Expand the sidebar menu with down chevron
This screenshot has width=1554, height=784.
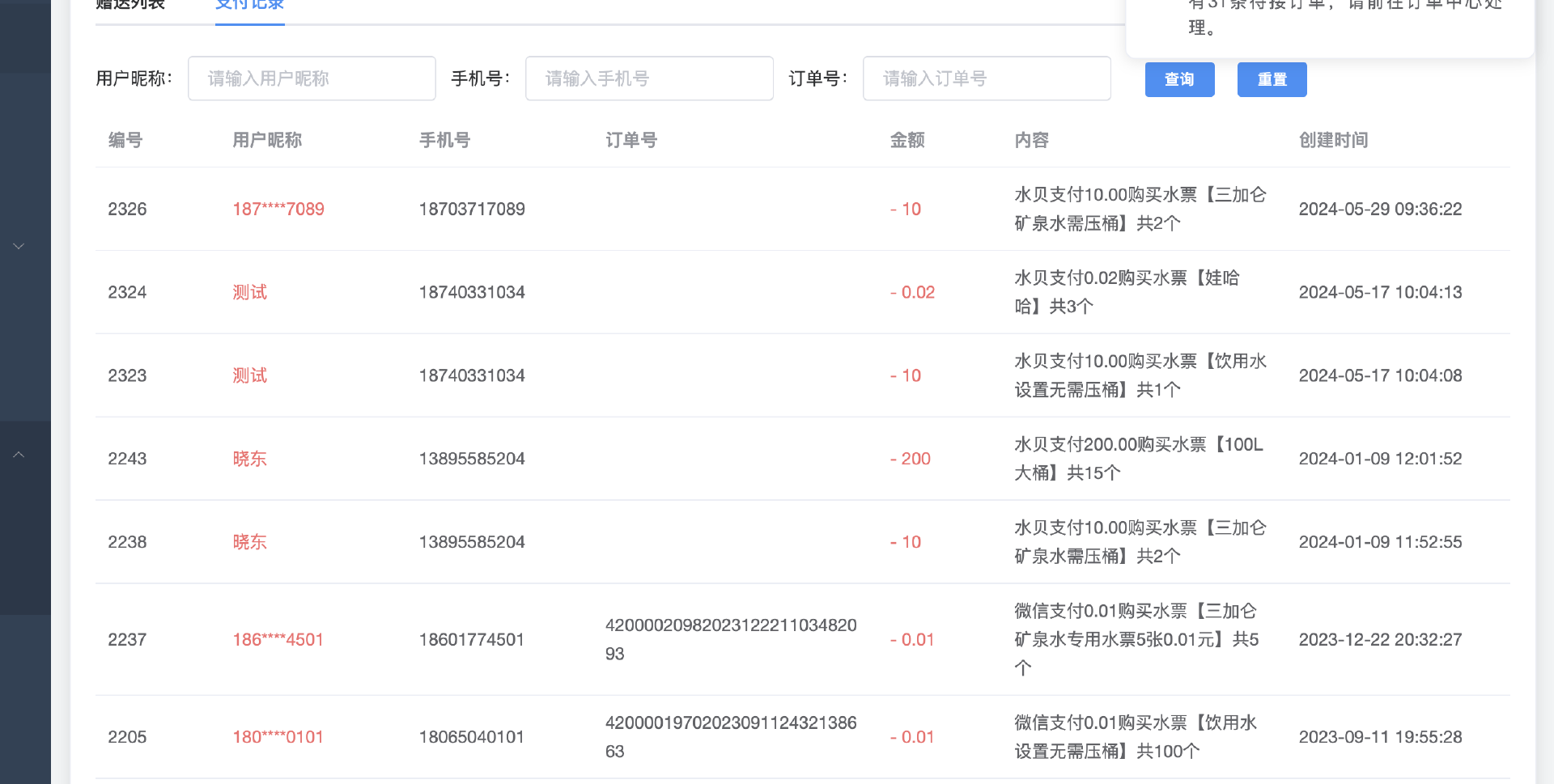pyautogui.click(x=19, y=246)
